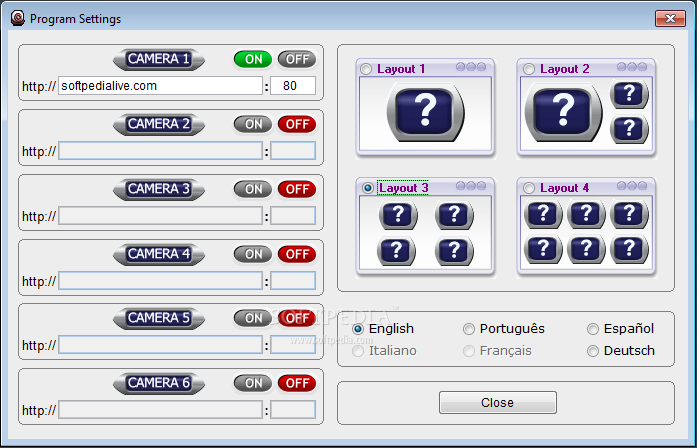
Task: Click the CAMERA 3 badge
Action: [x=159, y=189]
